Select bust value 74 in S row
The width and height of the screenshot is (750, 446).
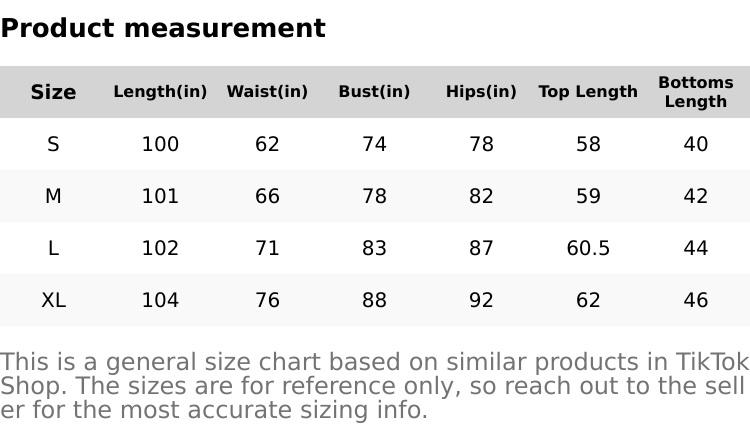(x=374, y=144)
